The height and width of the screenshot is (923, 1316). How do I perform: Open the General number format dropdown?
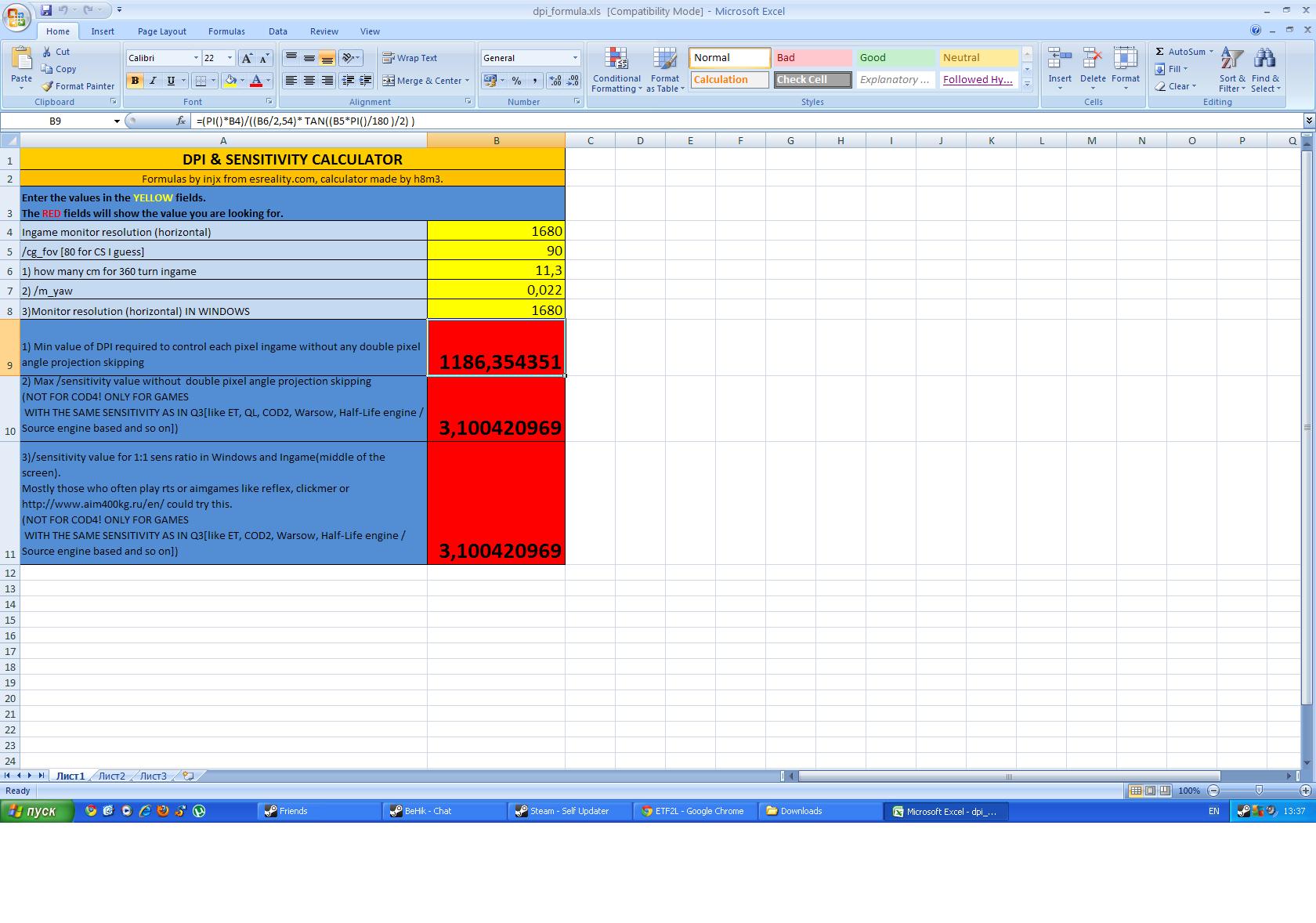(x=575, y=58)
